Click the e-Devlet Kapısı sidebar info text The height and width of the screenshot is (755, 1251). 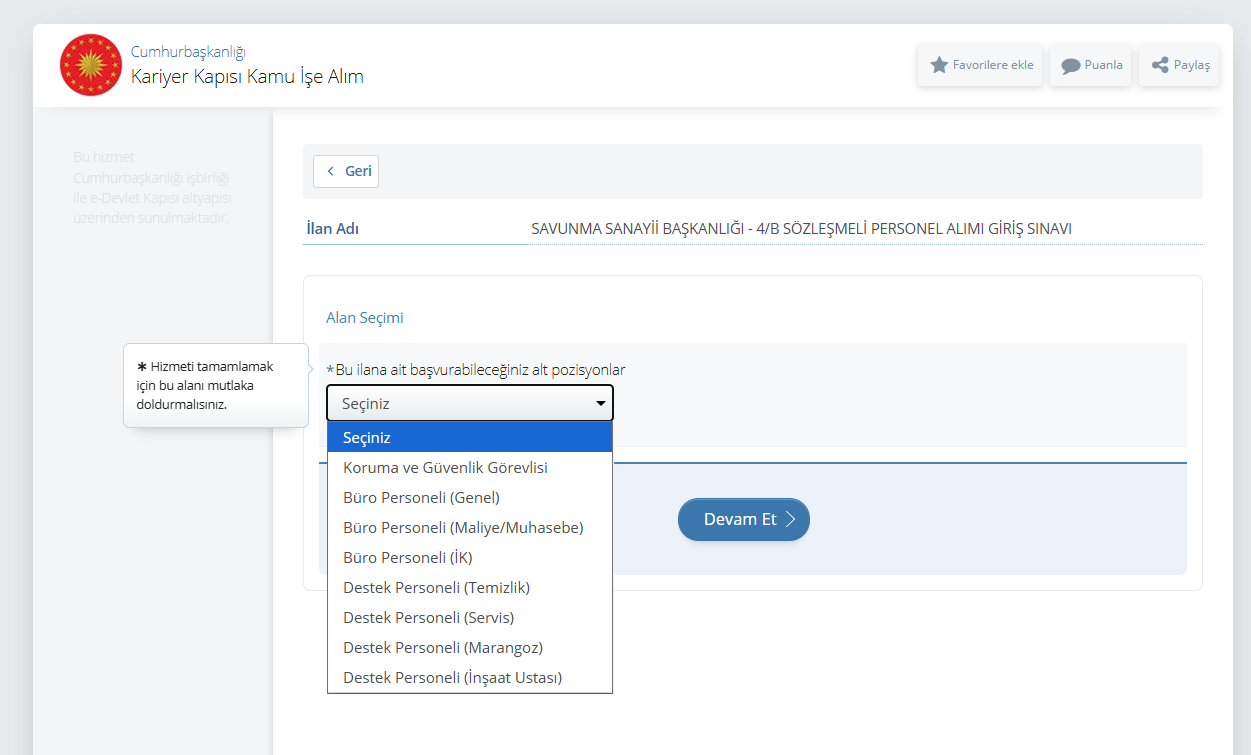click(152, 187)
